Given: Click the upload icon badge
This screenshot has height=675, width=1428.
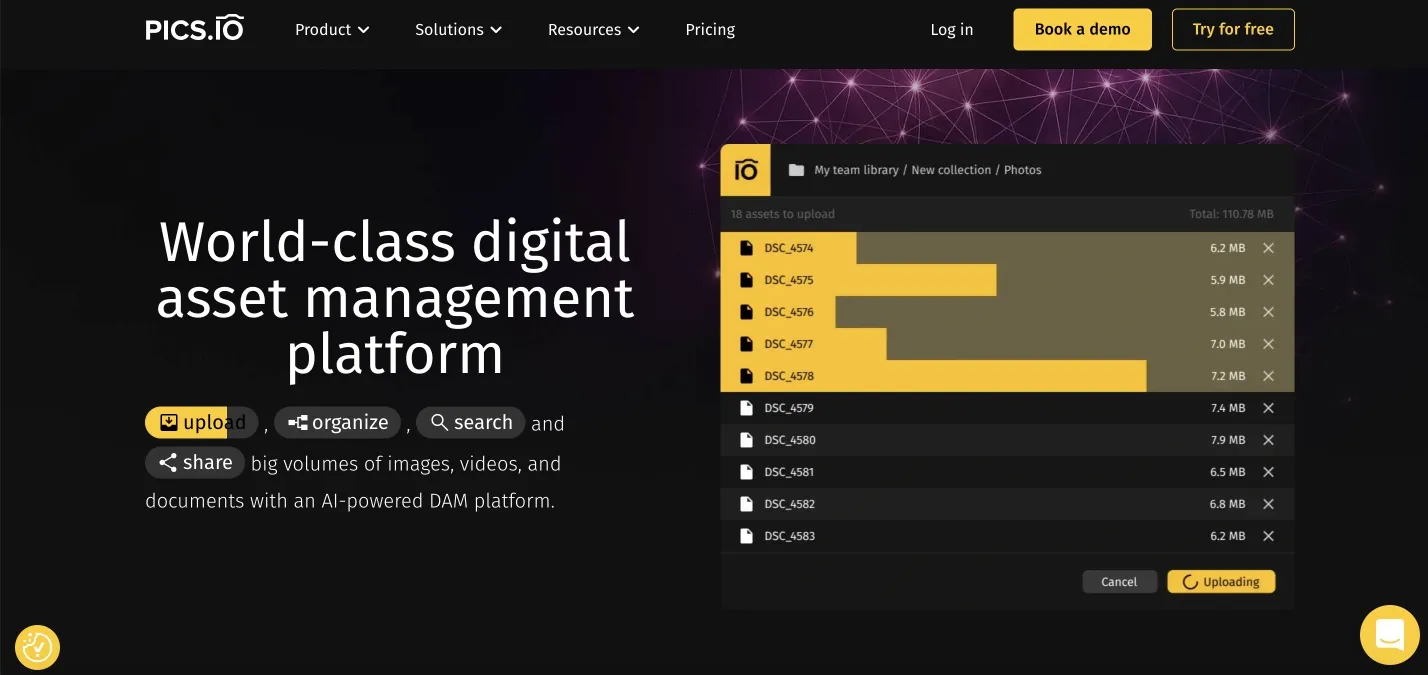Looking at the screenshot, I should (x=168, y=422).
